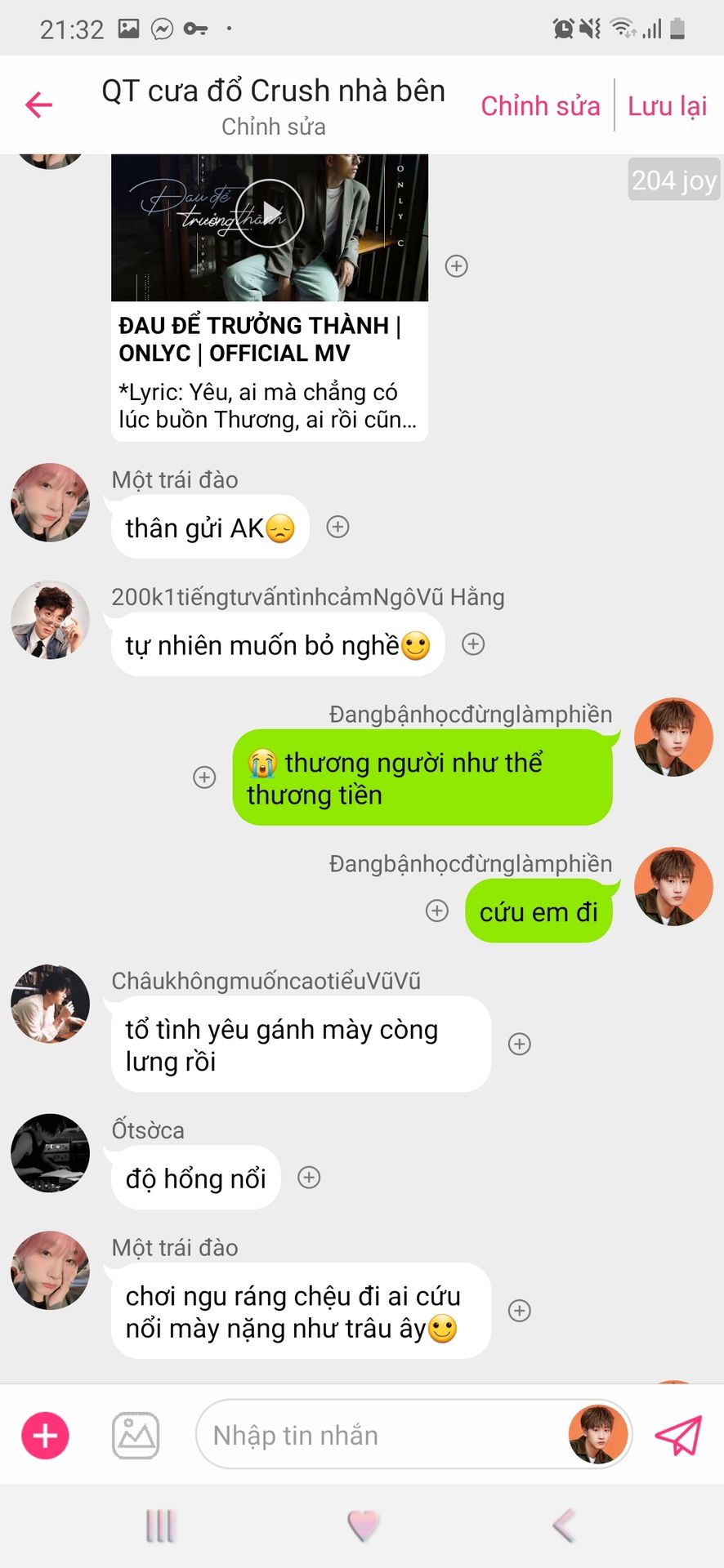The image size is (724, 1568).
Task: Select the green "thương người như thể" bubble
Action: [422, 777]
